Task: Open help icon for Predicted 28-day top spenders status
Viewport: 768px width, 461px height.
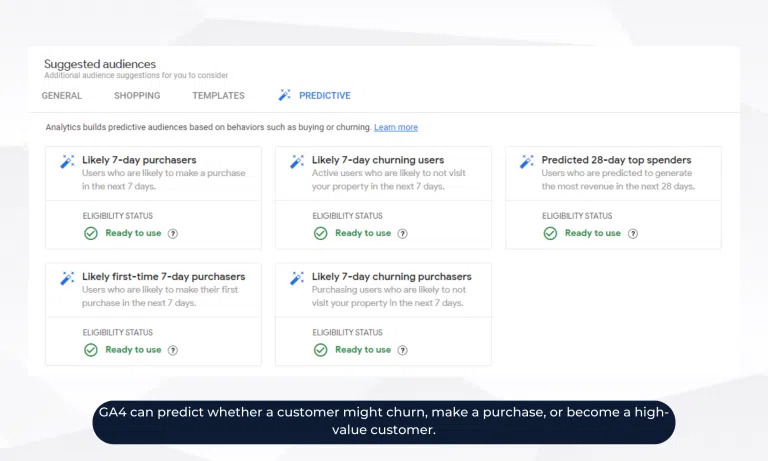Action: (x=633, y=233)
